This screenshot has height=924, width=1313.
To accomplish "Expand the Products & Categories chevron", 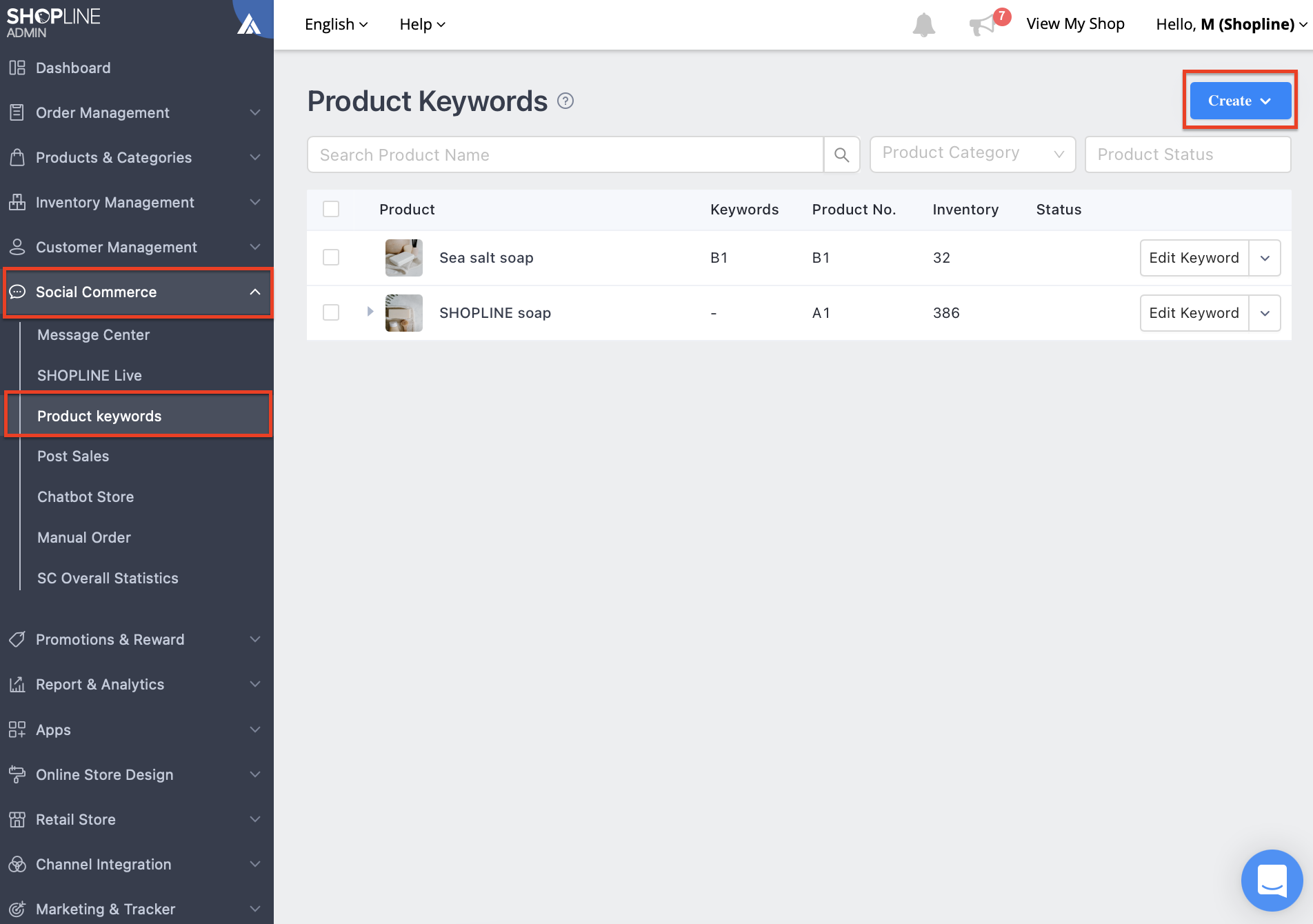I will click(255, 157).
